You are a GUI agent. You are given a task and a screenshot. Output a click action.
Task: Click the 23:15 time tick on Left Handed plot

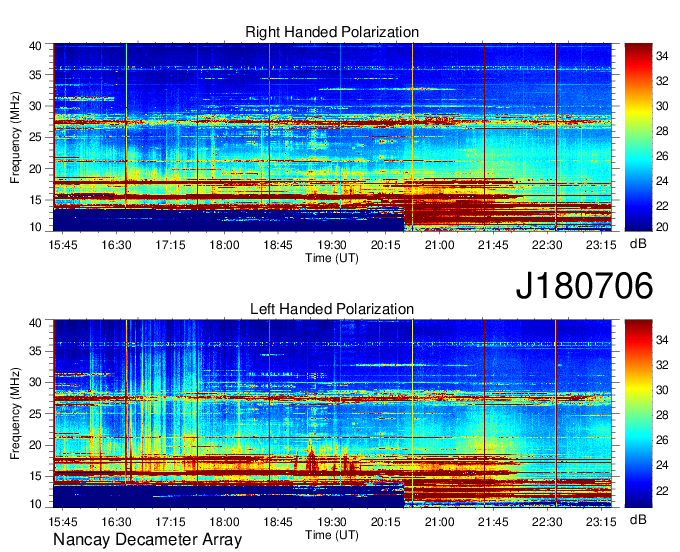pyautogui.click(x=601, y=521)
